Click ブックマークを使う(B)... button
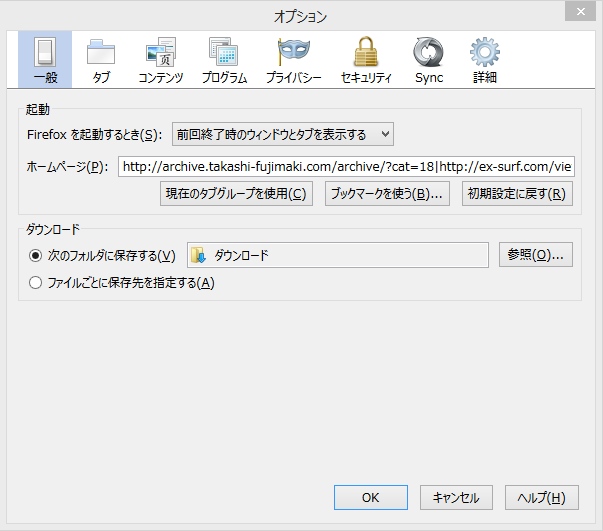603x531 pixels. [387, 193]
